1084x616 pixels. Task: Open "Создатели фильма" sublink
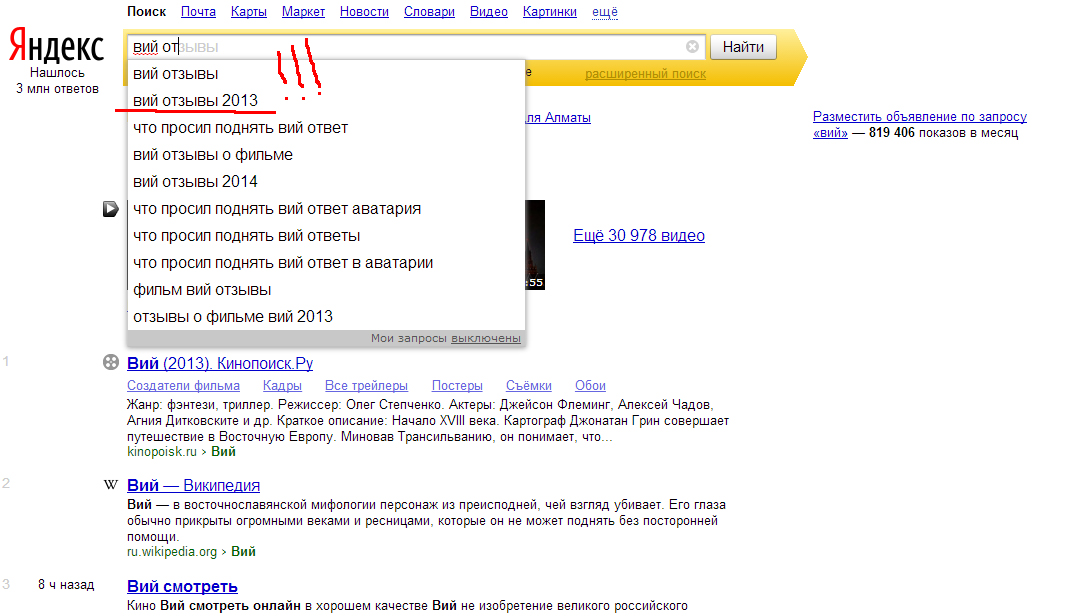tap(183, 386)
